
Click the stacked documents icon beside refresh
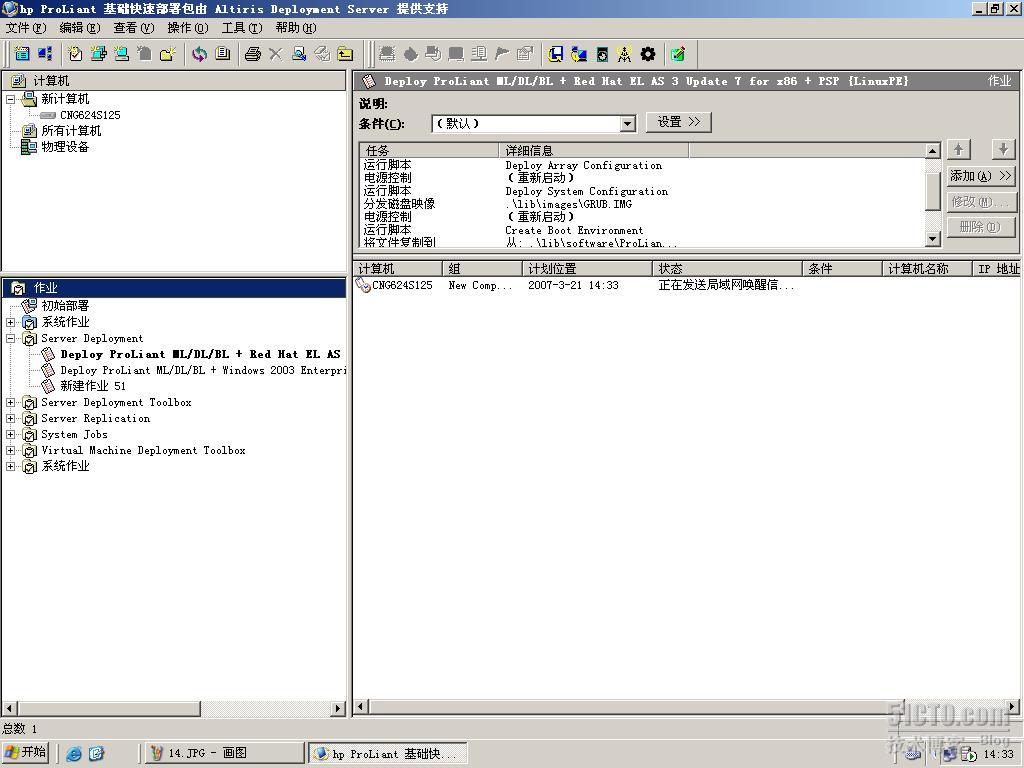point(223,54)
